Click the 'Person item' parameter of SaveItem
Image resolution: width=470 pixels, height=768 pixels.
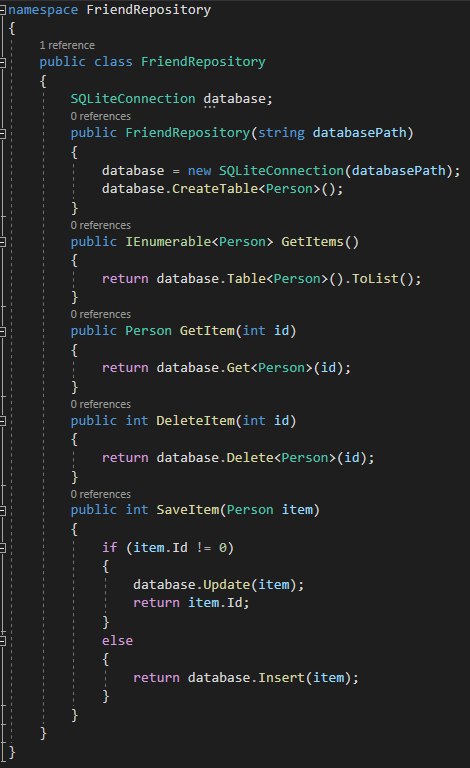269,510
